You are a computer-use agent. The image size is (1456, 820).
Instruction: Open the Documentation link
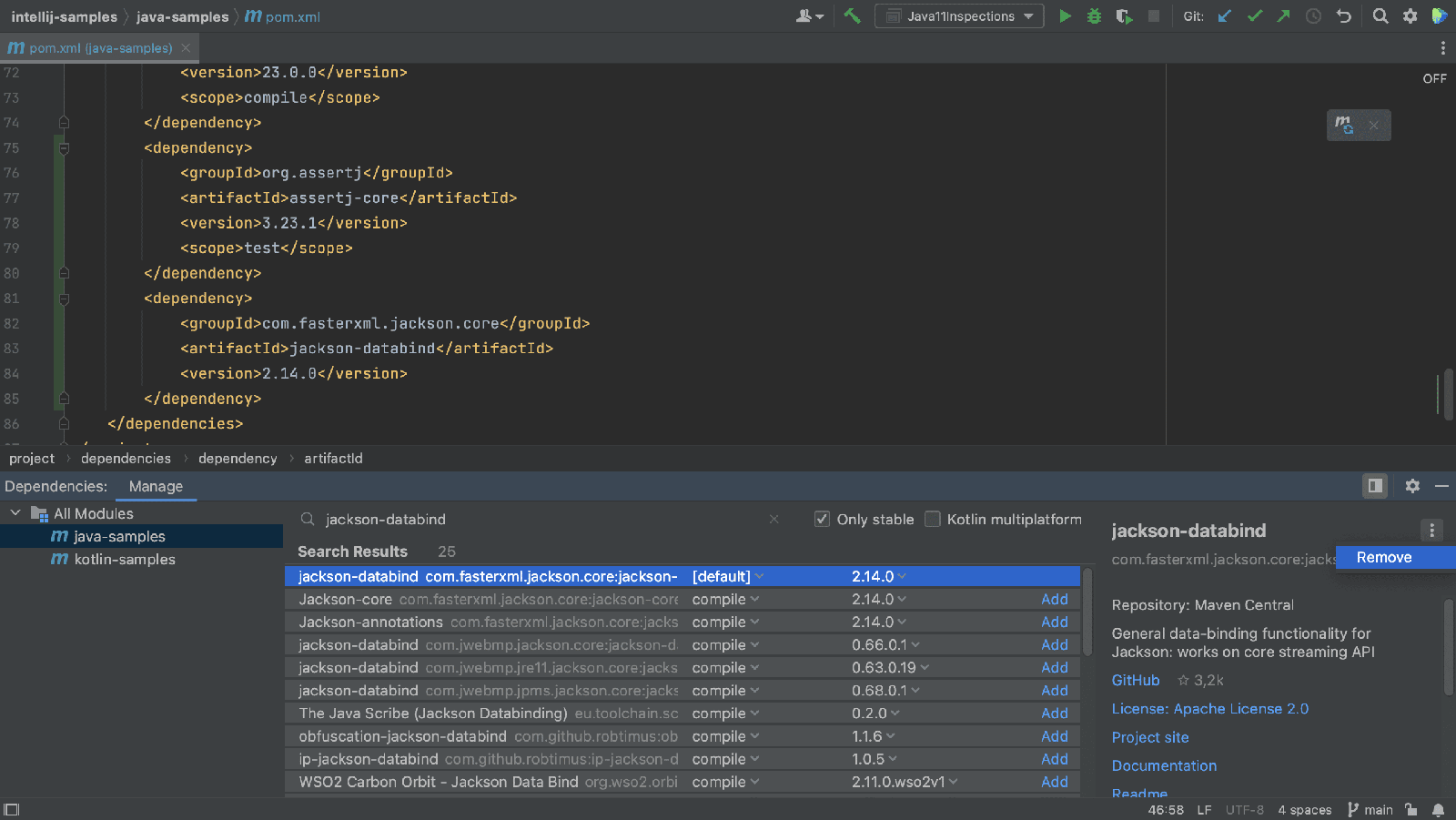(1164, 765)
